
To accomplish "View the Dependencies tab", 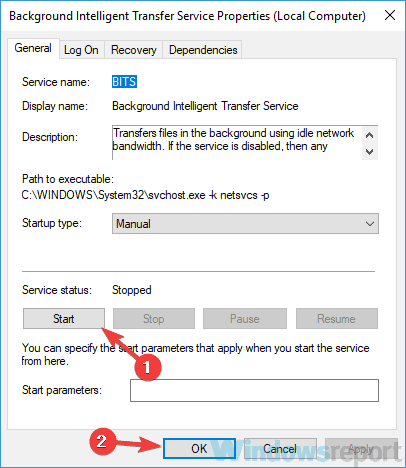I will (x=203, y=50).
